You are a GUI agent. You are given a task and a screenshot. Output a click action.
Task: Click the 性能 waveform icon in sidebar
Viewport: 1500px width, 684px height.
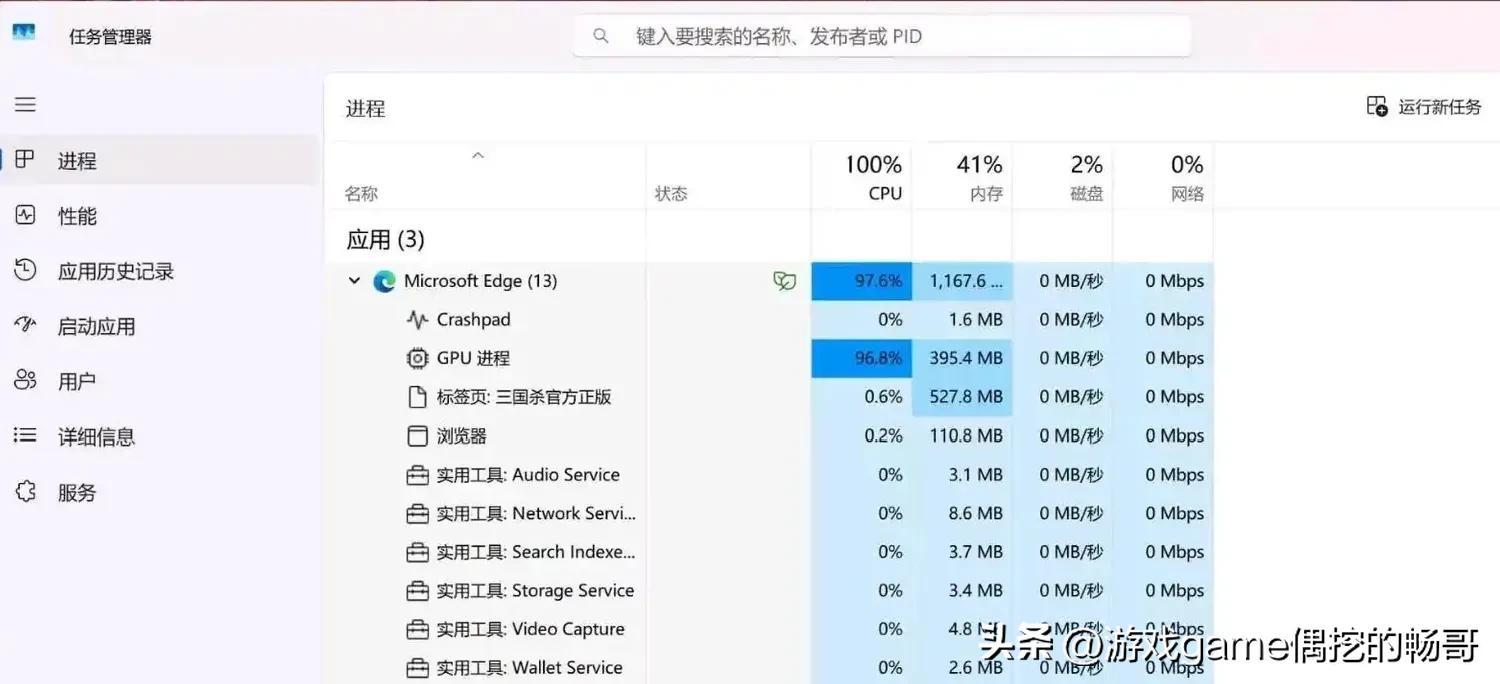tap(25, 215)
